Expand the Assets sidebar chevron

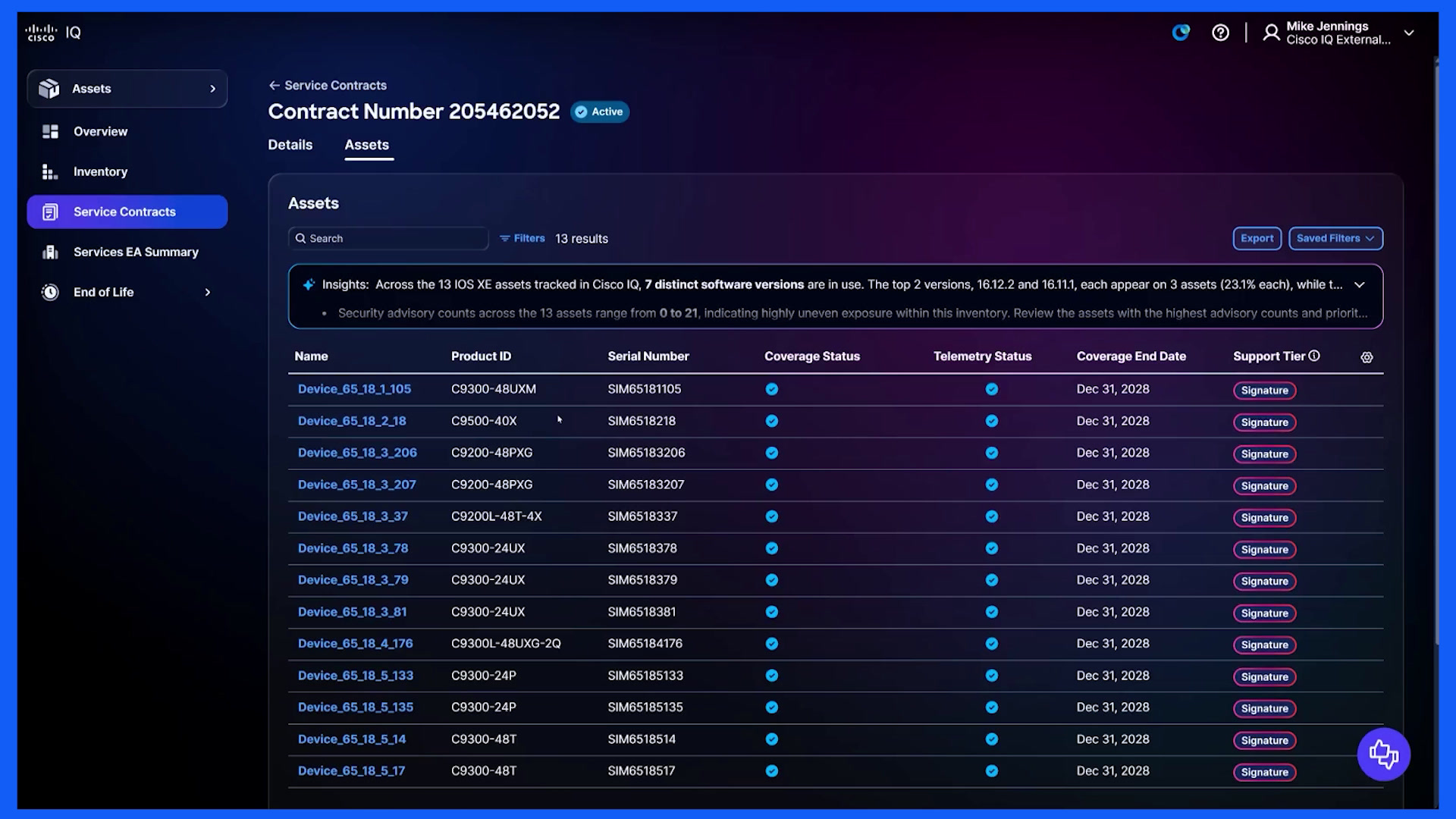coord(212,89)
